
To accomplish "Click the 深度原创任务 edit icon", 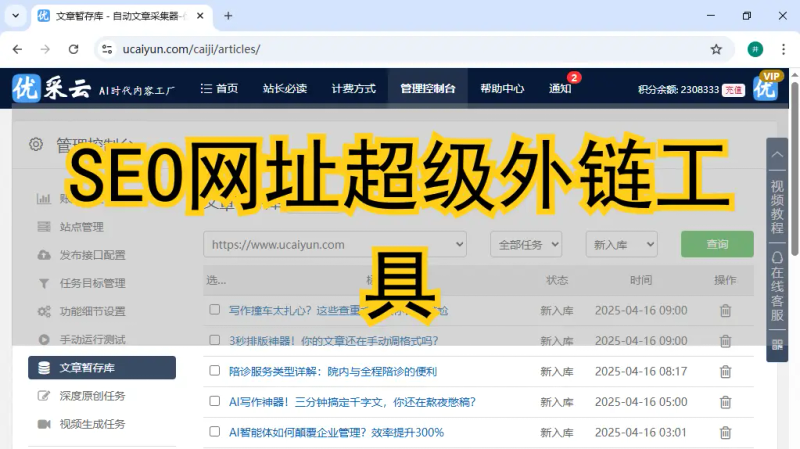I will tap(44, 396).
